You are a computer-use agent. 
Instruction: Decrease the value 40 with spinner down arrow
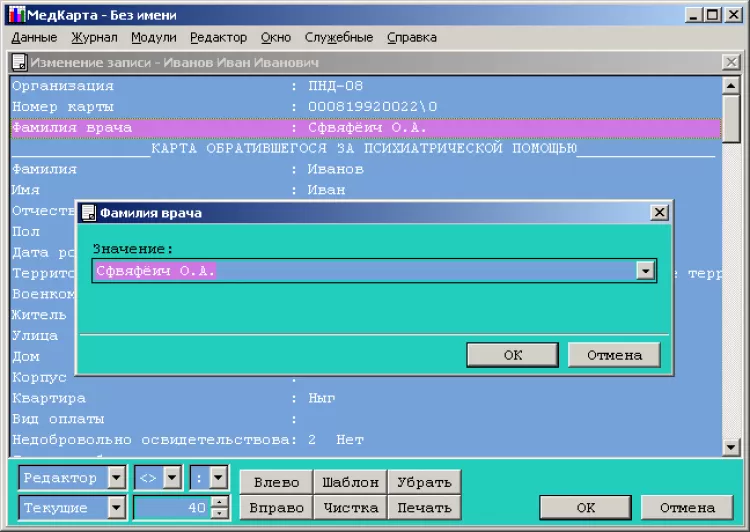[x=219, y=513]
